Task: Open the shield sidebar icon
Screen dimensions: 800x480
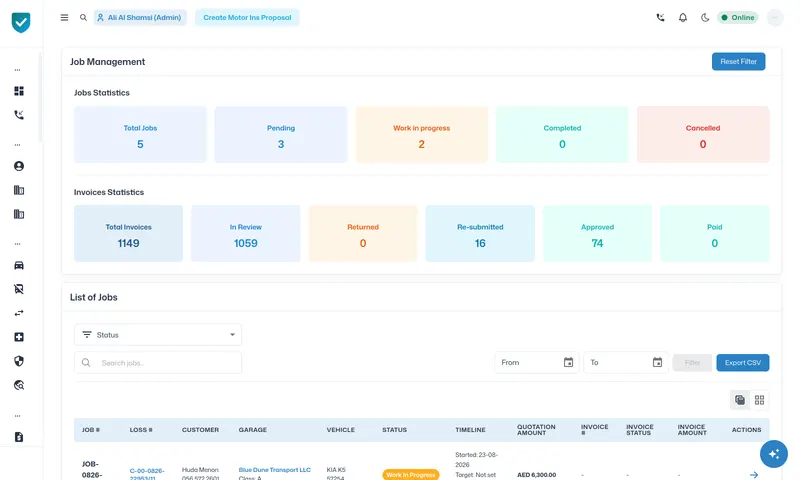Action: tap(19, 361)
